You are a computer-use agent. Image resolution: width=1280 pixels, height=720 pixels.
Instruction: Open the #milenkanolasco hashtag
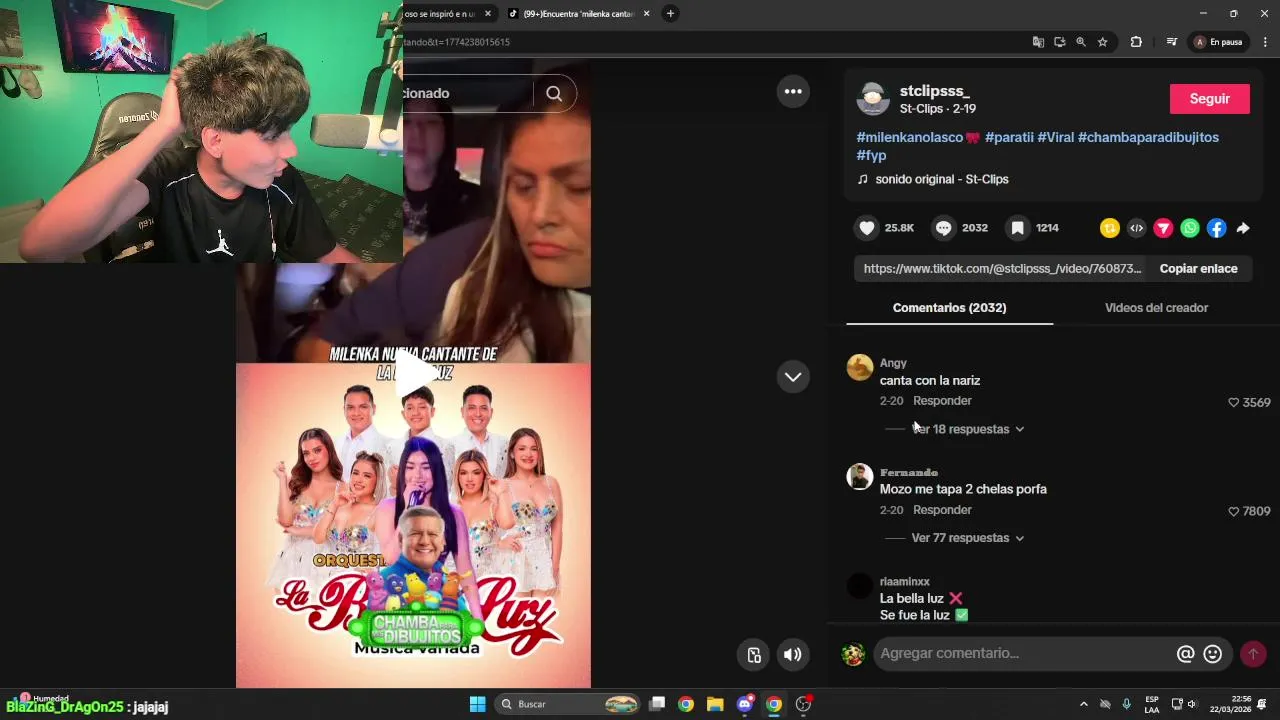click(917, 137)
